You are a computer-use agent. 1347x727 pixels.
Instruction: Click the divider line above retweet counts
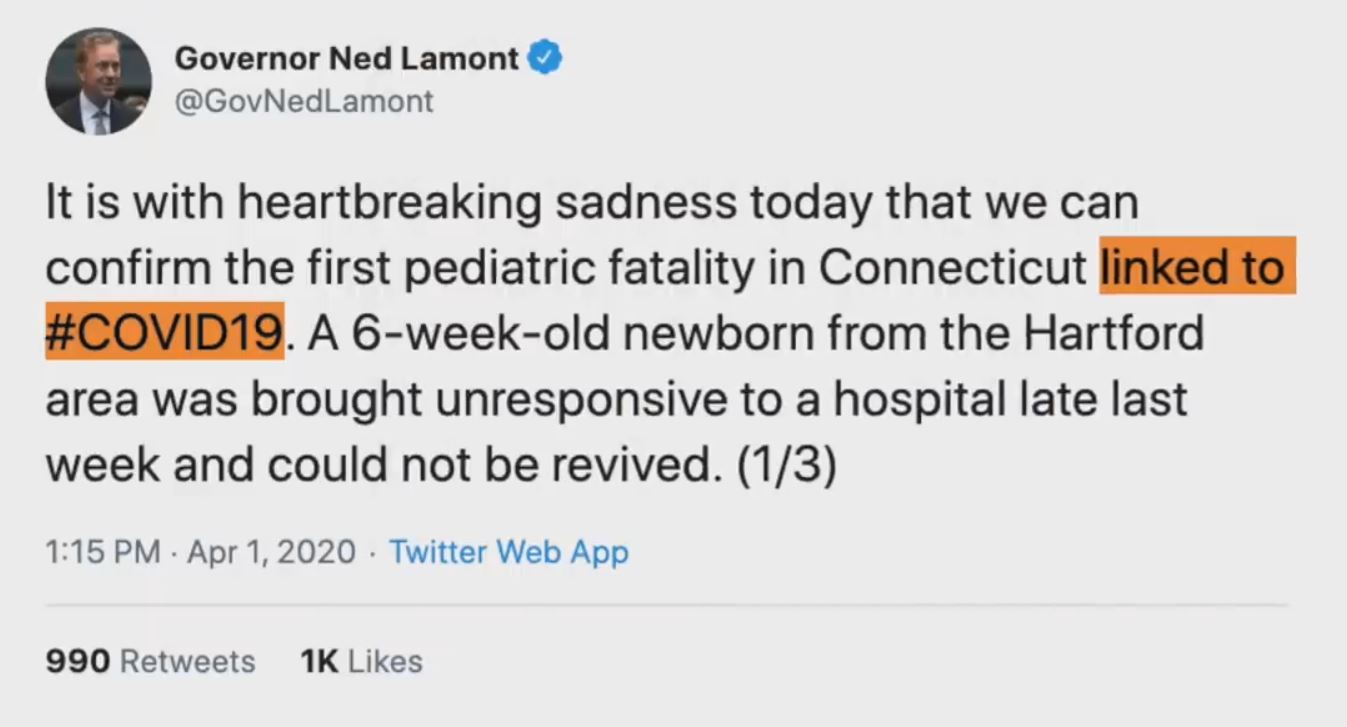[667, 605]
